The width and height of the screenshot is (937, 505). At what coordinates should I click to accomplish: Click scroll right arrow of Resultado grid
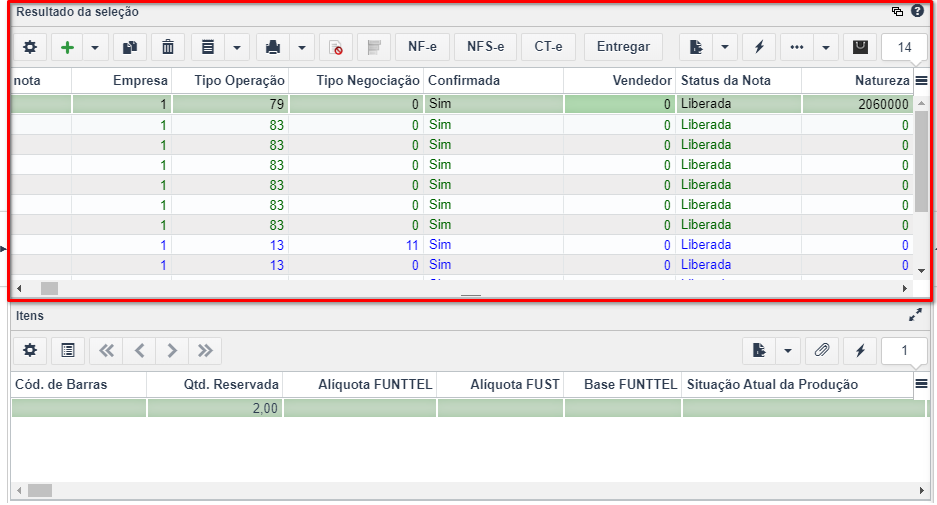[905, 289]
